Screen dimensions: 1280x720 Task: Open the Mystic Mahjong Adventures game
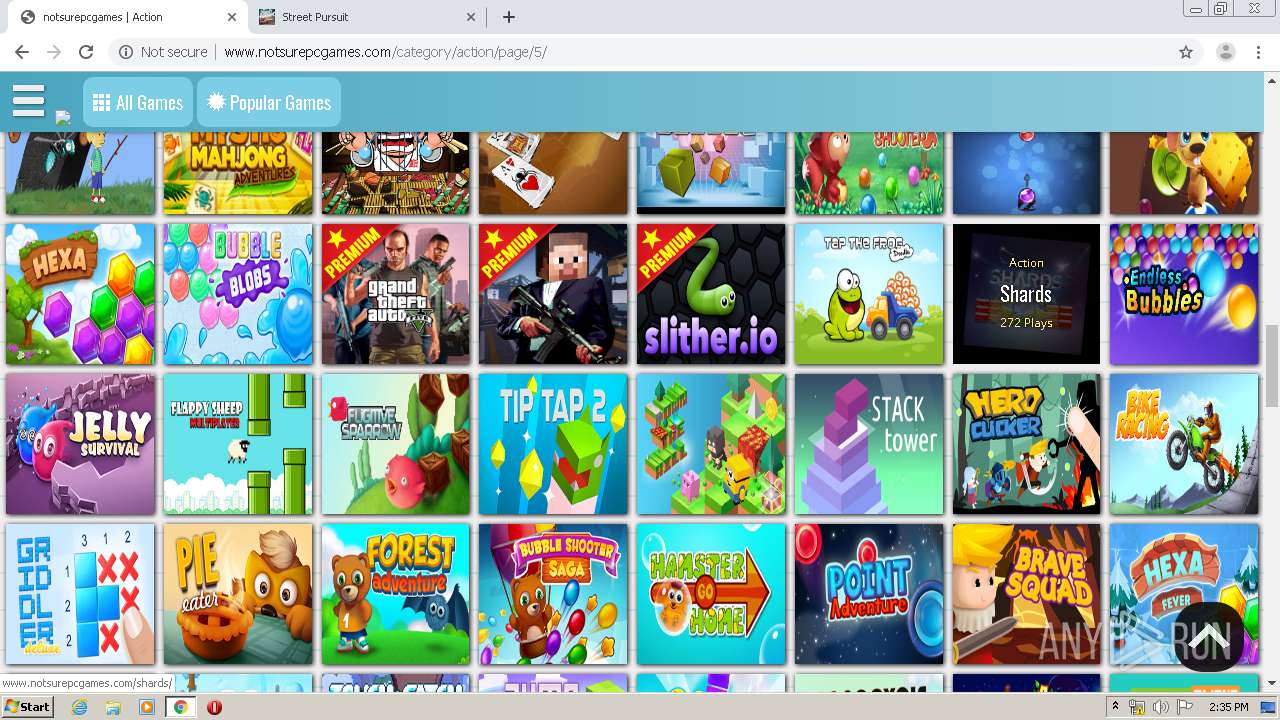pyautogui.click(x=238, y=173)
